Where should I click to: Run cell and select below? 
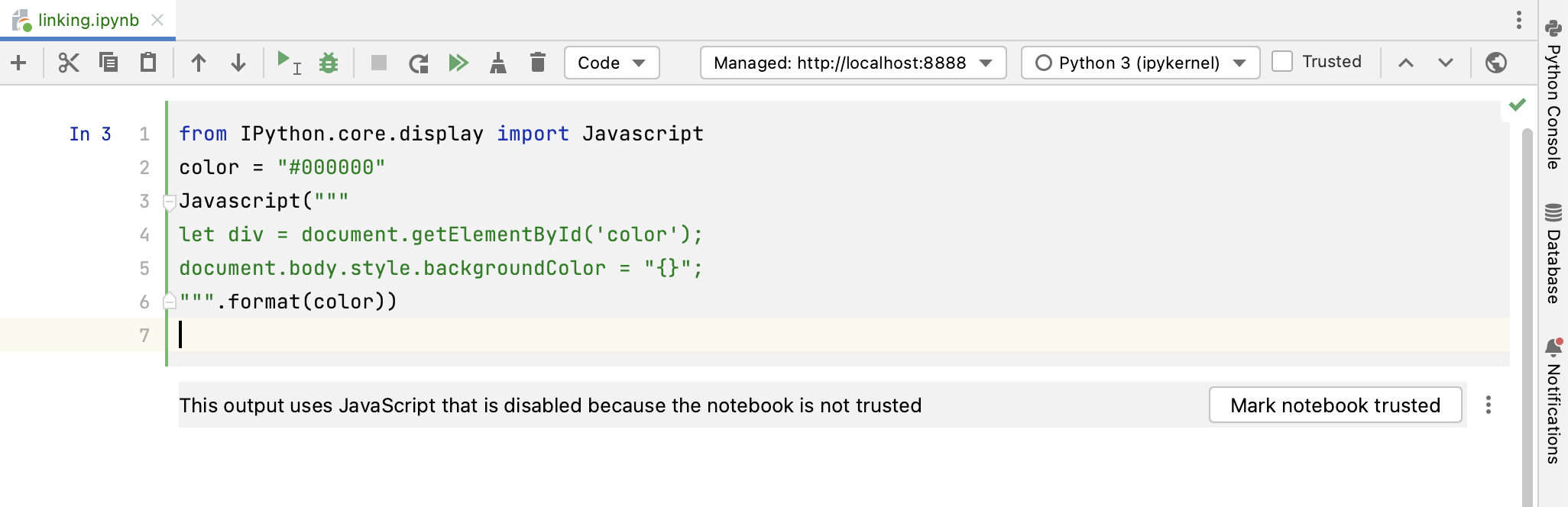click(289, 63)
